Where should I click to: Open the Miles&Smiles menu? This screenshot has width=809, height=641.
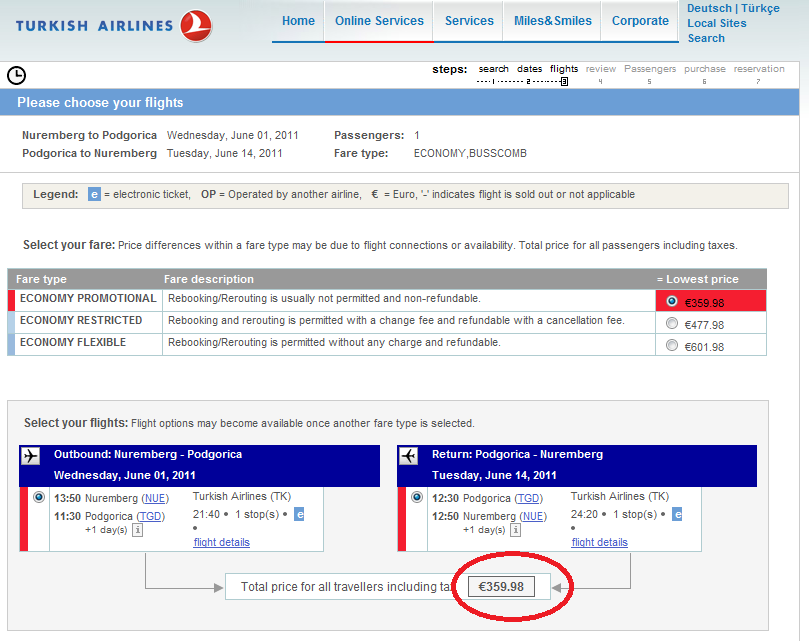(x=552, y=21)
